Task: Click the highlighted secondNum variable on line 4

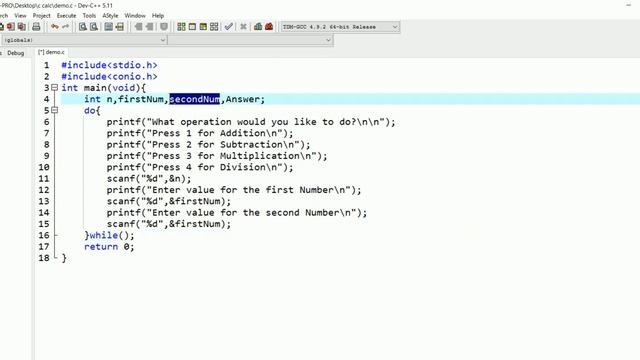Action: [194, 99]
